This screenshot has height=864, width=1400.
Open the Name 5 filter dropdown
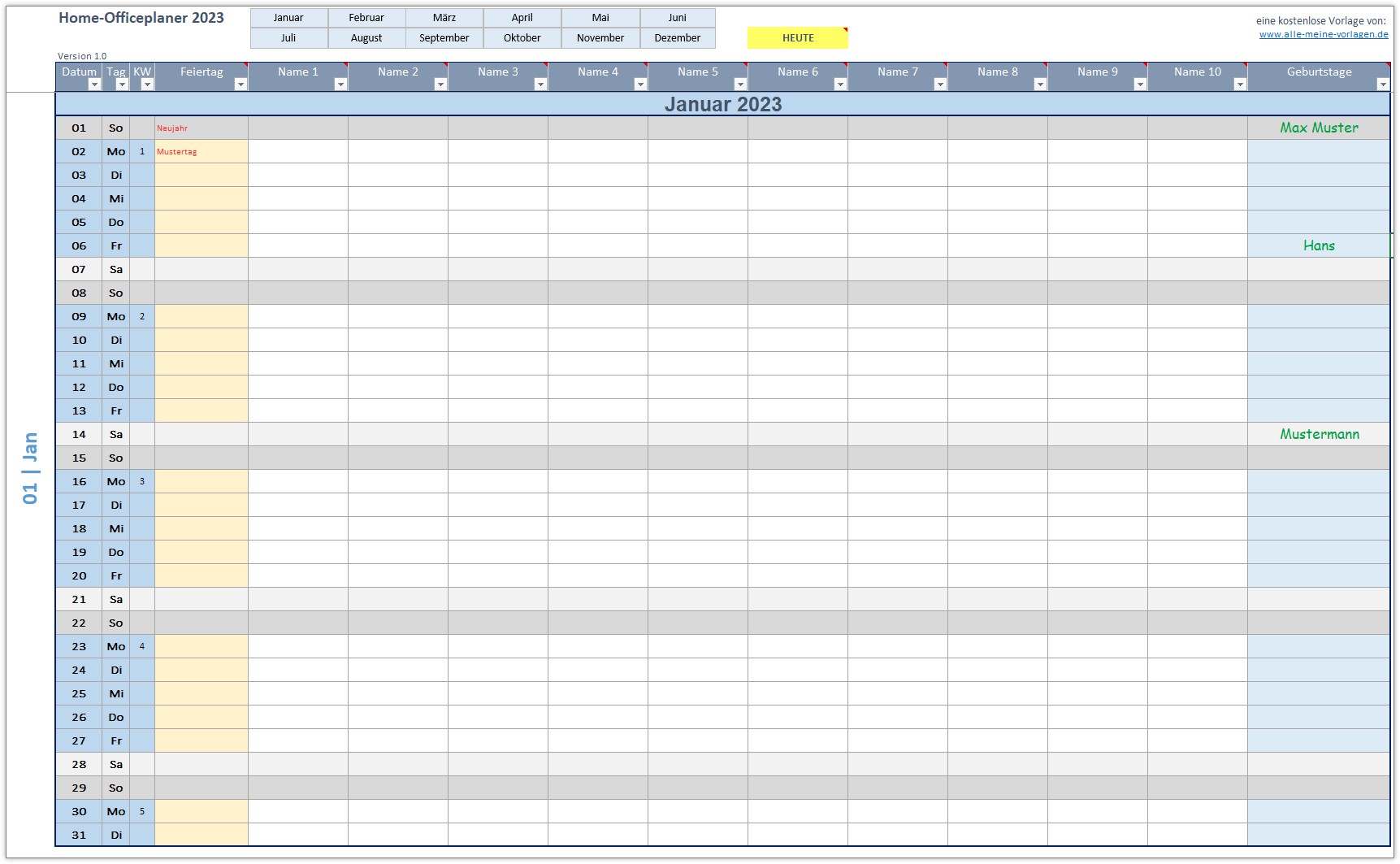click(x=739, y=85)
